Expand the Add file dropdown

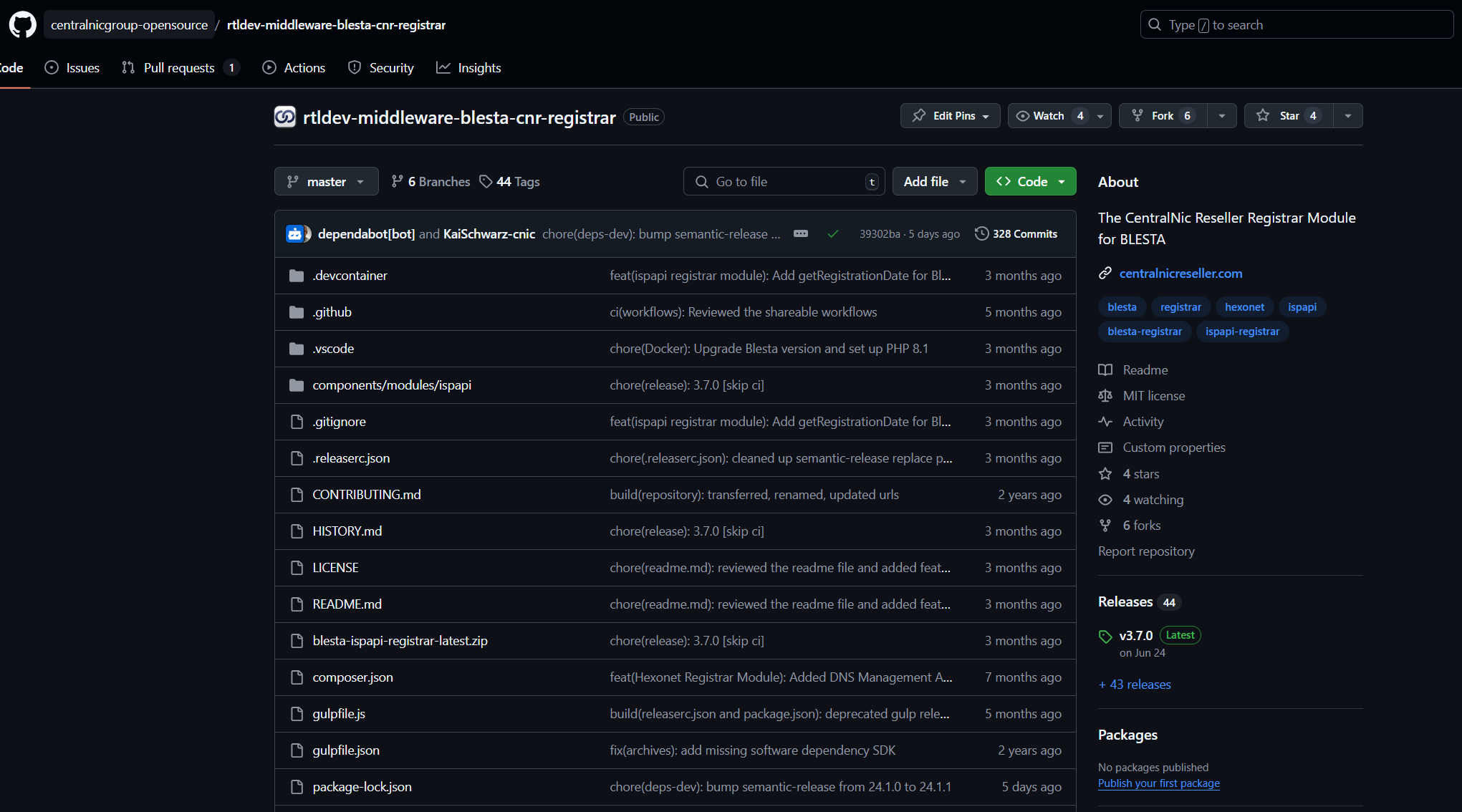tap(934, 181)
